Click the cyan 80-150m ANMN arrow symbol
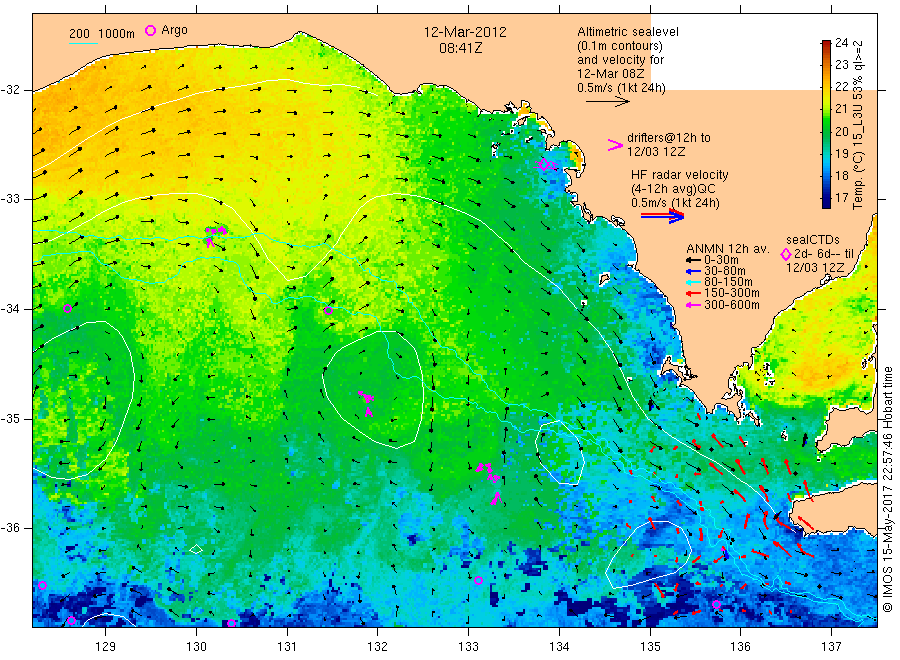The image size is (900, 660). pyautogui.click(x=695, y=282)
